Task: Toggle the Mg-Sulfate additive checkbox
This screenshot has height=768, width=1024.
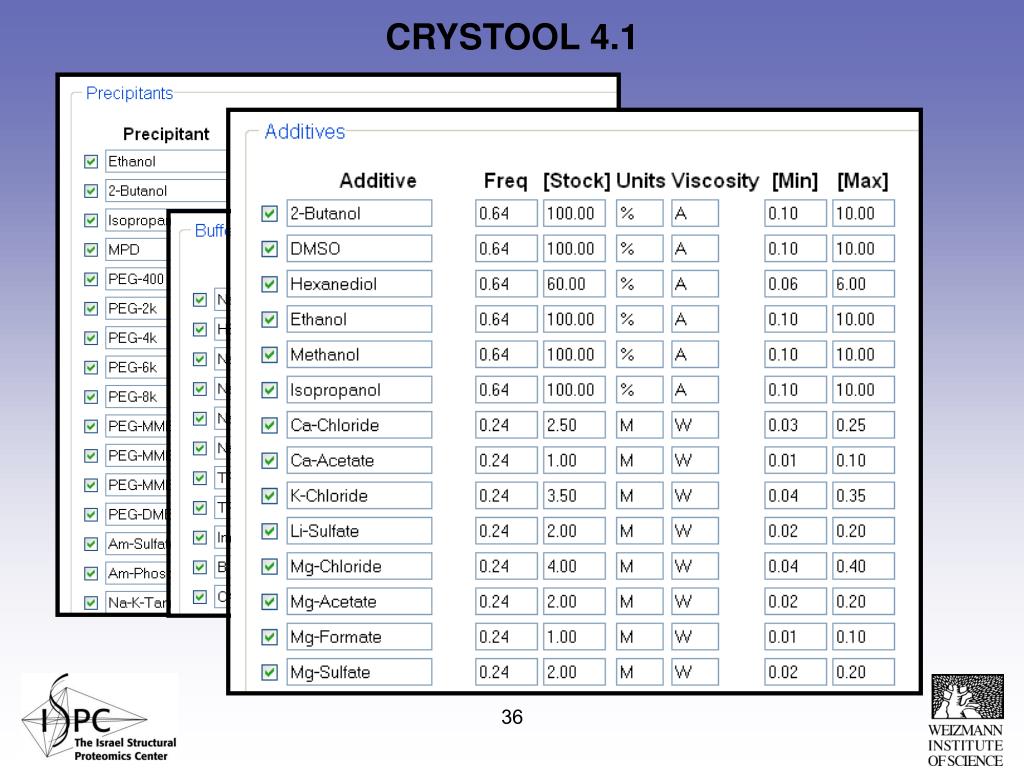Action: point(269,672)
